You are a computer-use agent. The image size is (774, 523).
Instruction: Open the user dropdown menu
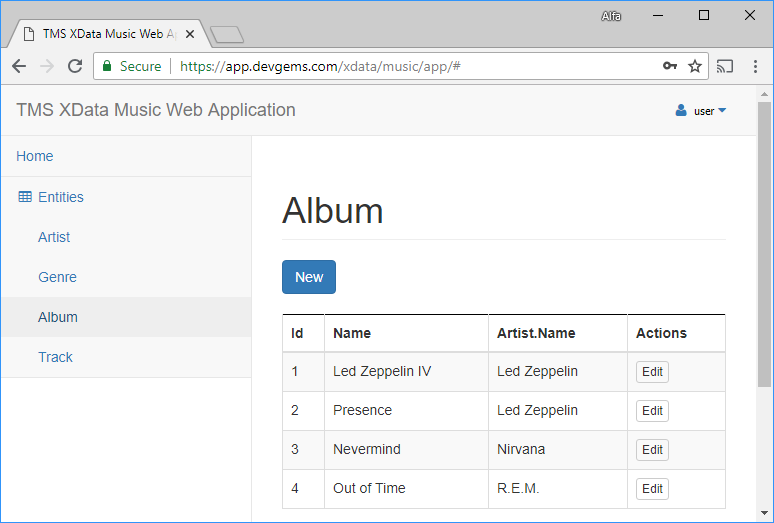pyautogui.click(x=702, y=111)
